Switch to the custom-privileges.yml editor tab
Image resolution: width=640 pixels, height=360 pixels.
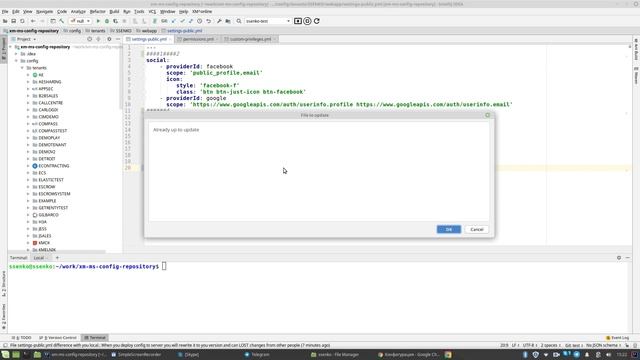[250, 39]
